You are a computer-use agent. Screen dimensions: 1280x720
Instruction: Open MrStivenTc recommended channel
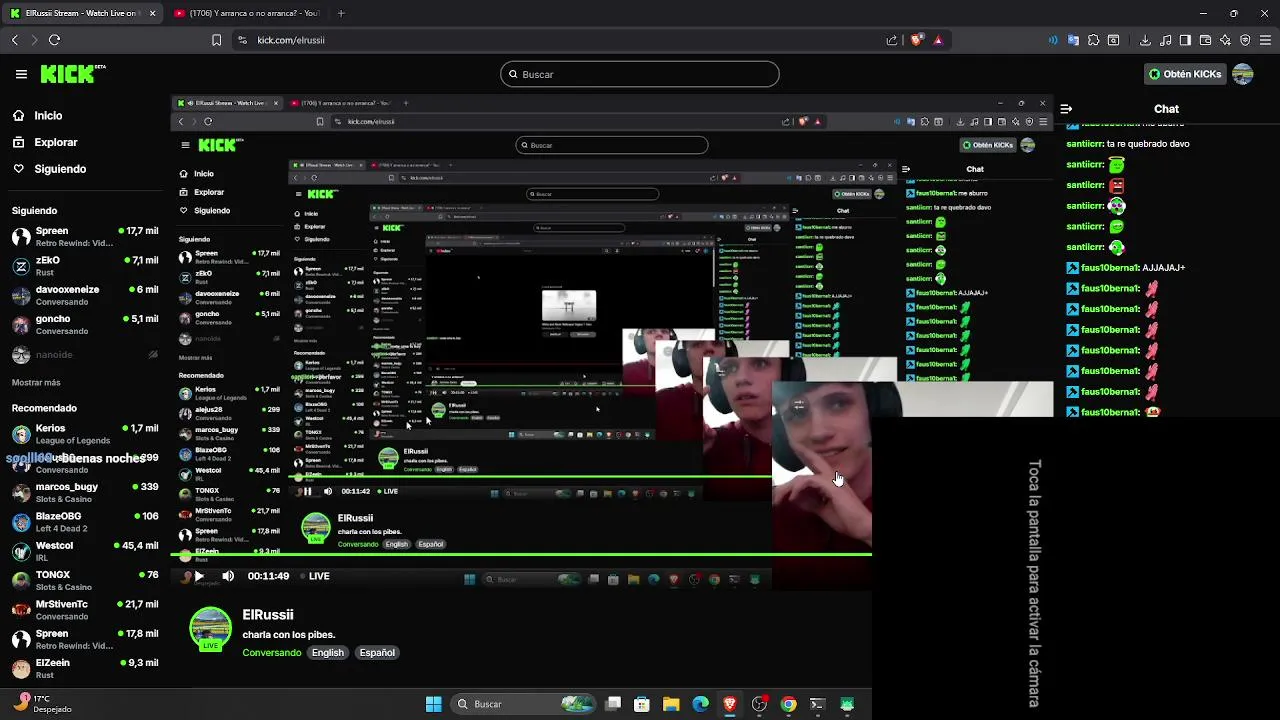point(85,610)
